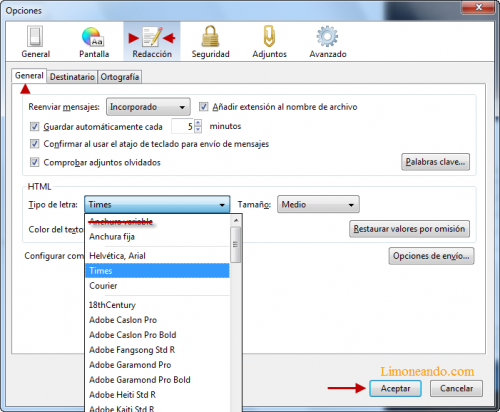Viewport: 500px width, 412px height.
Task: Expand the Reenviar mensajes dropdown
Action: click(148, 107)
